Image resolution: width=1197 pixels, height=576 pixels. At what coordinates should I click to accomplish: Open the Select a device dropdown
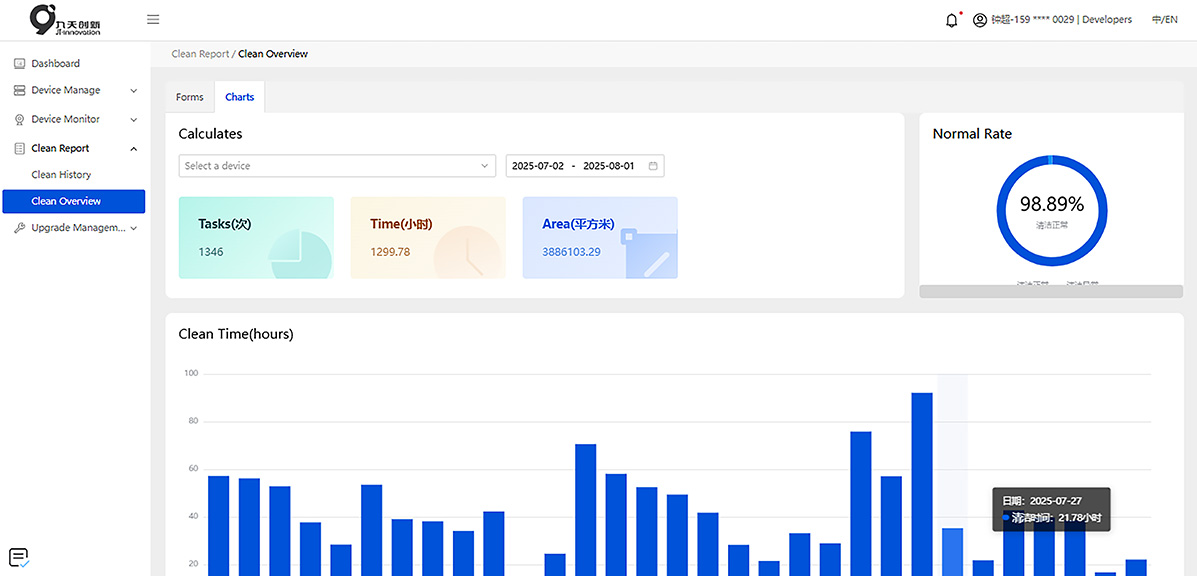[x=337, y=166]
